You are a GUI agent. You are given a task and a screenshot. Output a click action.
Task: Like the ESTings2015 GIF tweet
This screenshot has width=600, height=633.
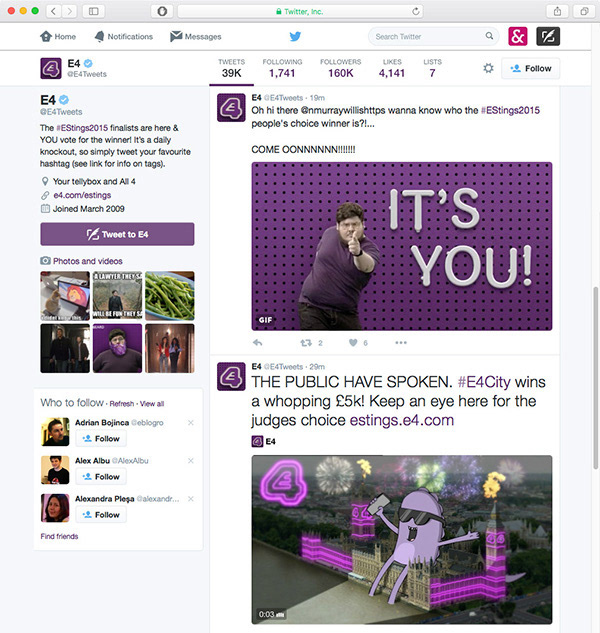353,343
